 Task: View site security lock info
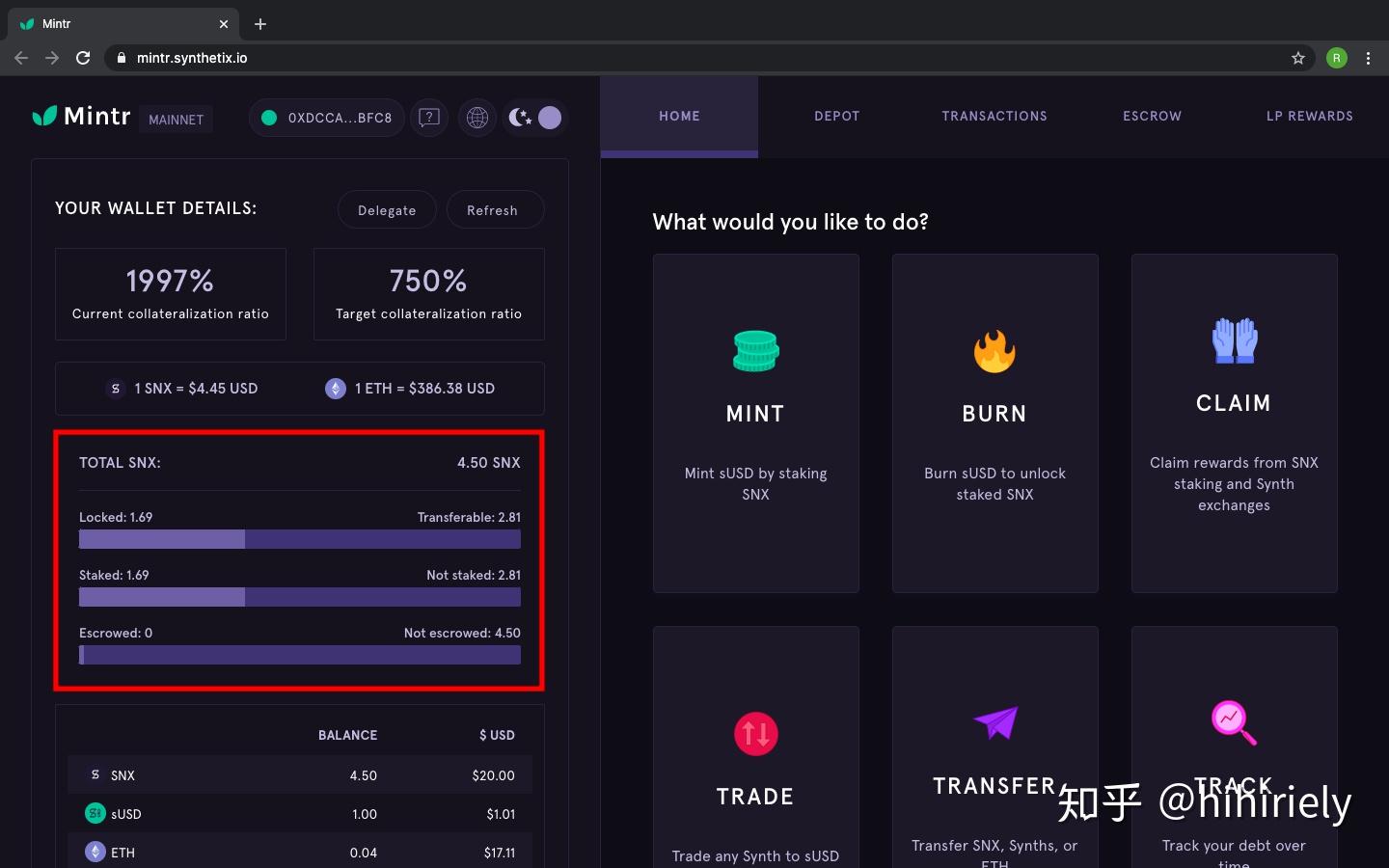(x=122, y=58)
